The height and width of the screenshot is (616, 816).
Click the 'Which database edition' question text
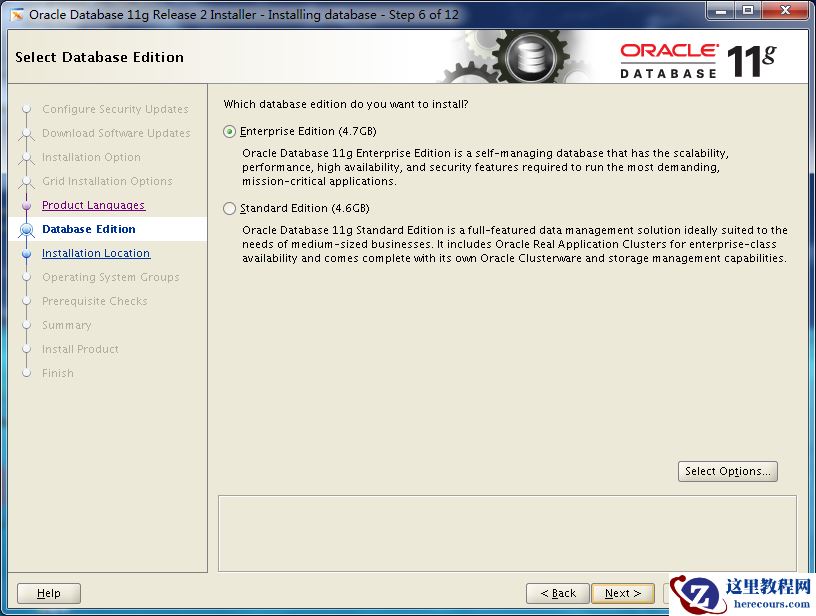pos(346,104)
